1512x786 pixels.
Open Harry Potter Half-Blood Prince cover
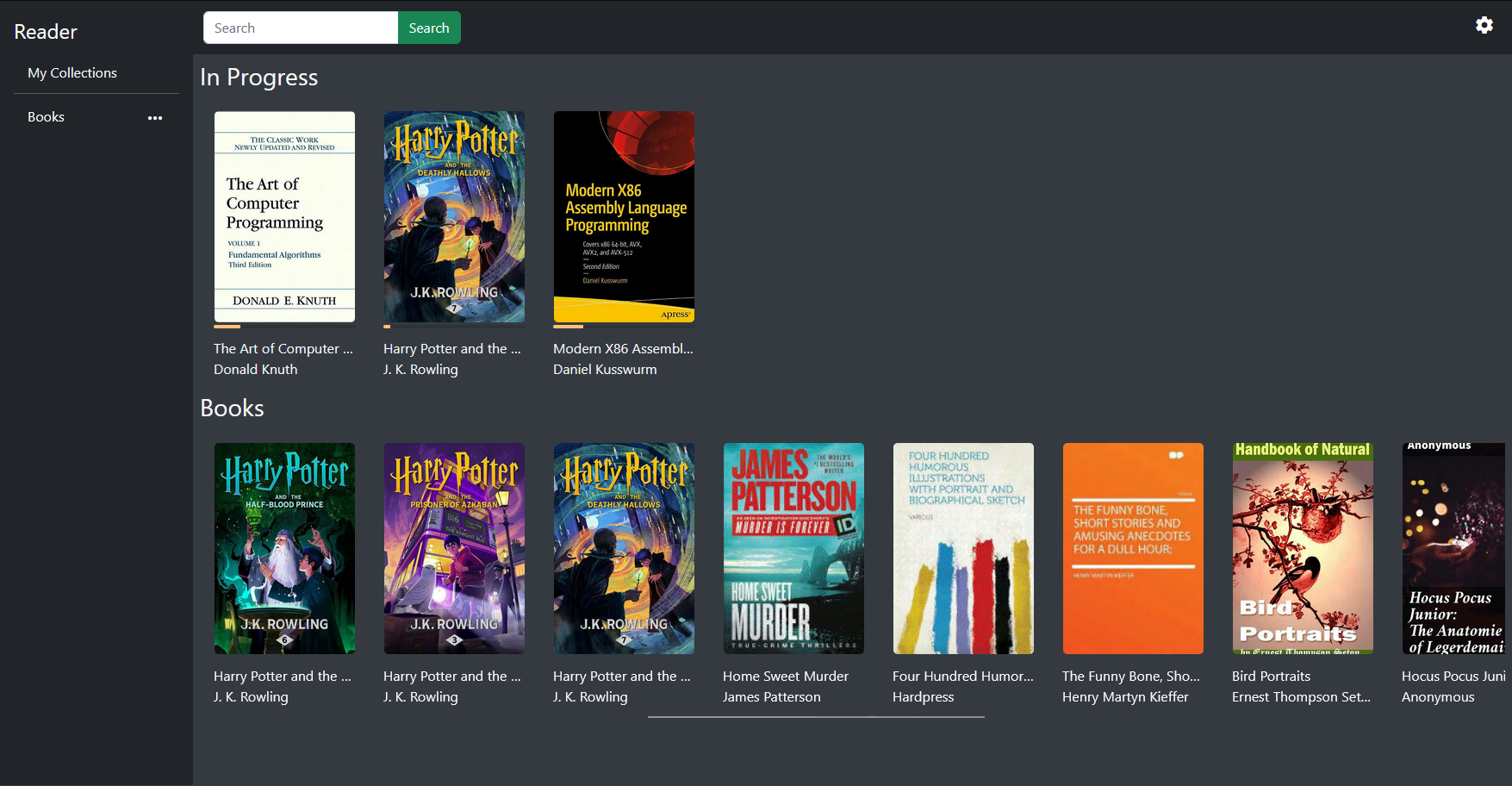(x=284, y=548)
